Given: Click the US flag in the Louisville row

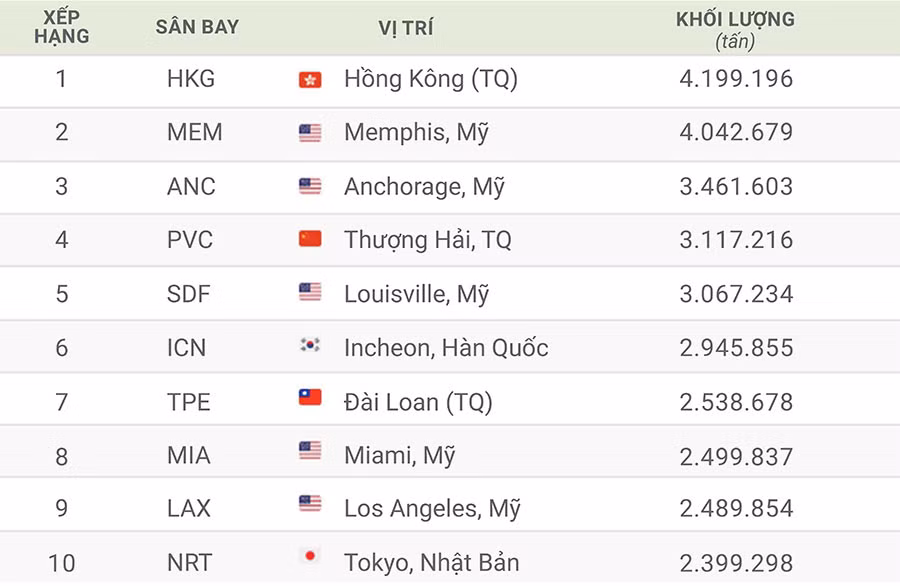Looking at the screenshot, I should (x=310, y=292).
